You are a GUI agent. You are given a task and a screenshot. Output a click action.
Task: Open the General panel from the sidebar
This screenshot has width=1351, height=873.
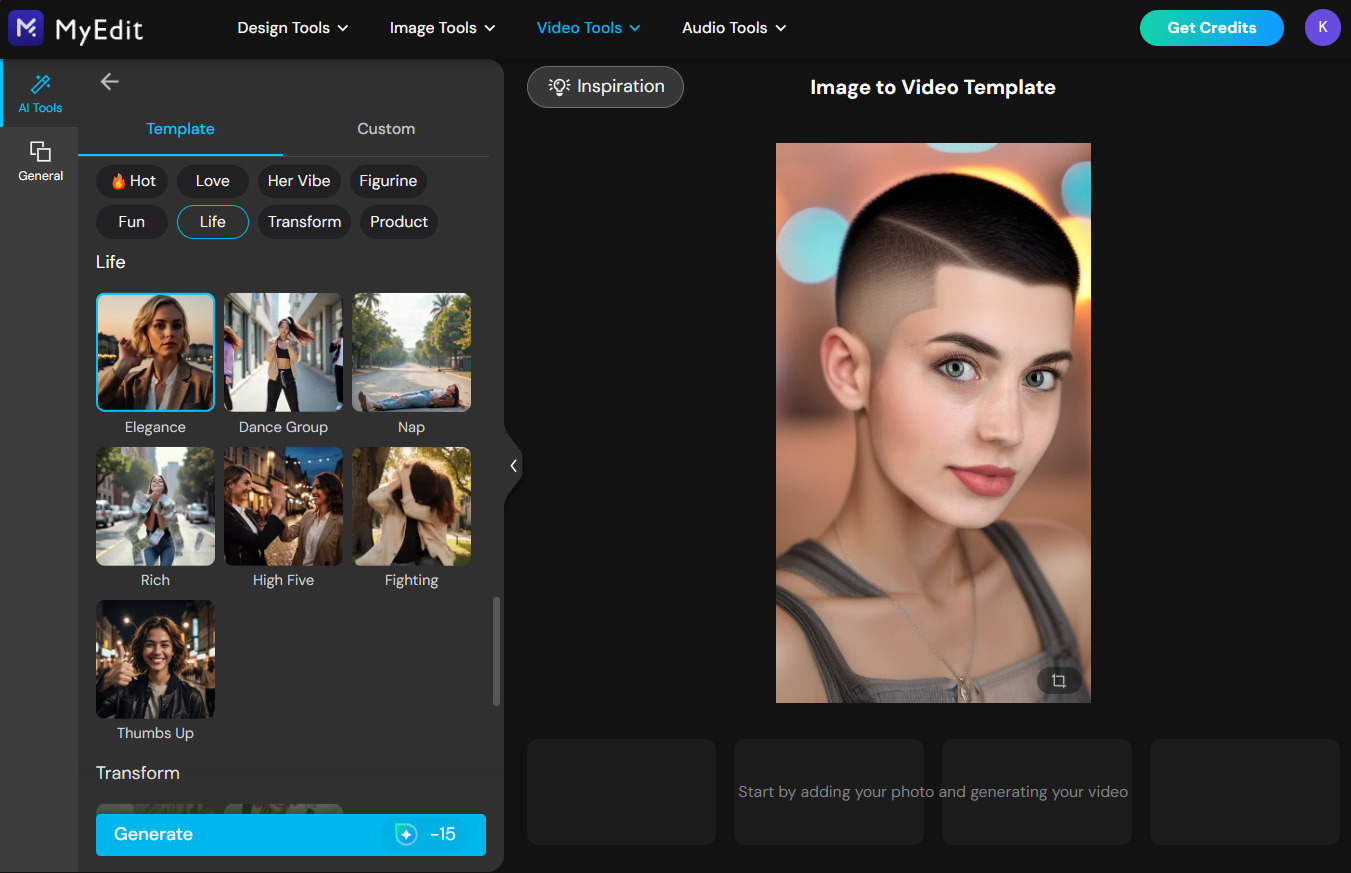40,160
